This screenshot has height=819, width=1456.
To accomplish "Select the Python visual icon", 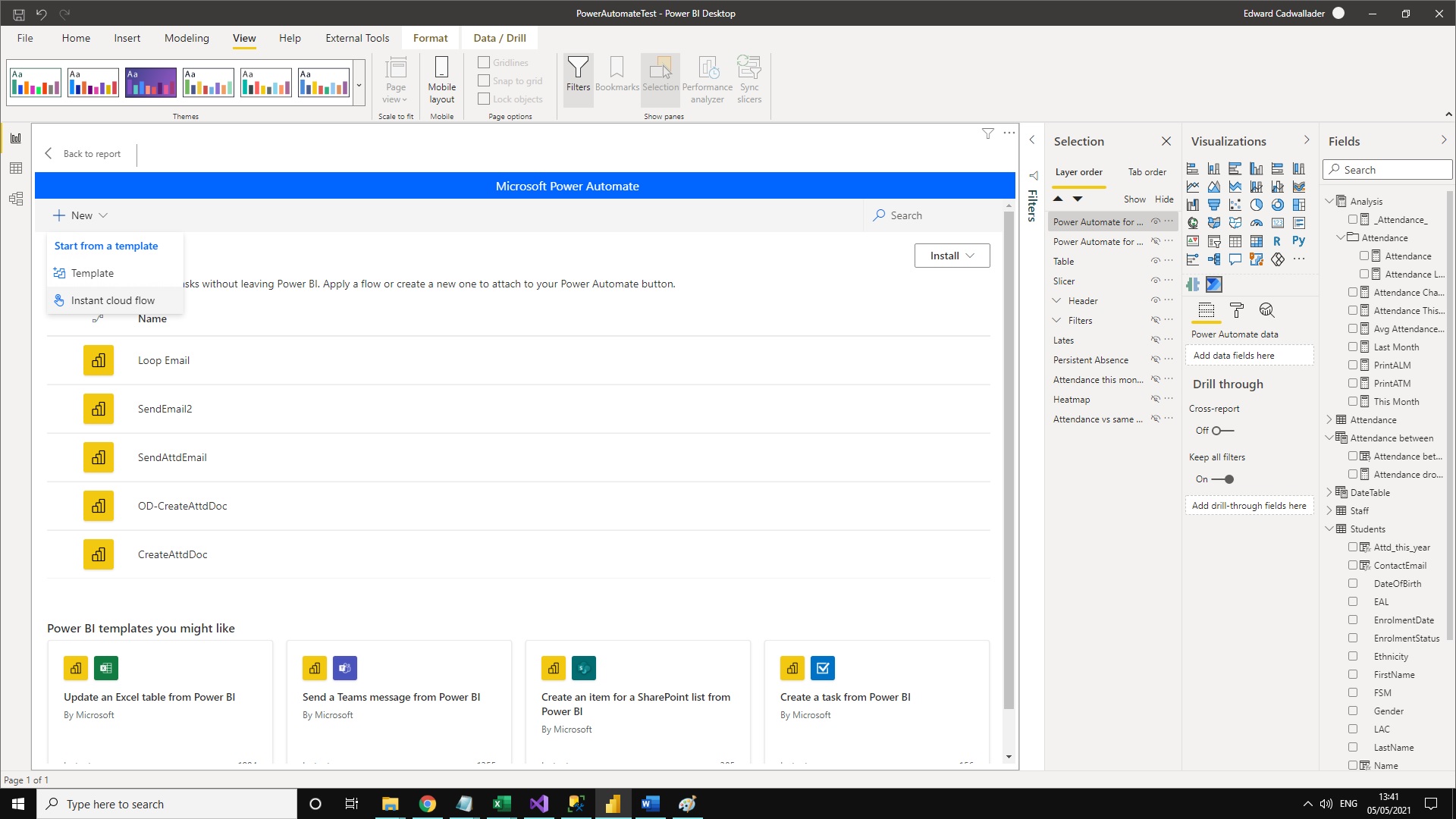I will [x=1299, y=241].
